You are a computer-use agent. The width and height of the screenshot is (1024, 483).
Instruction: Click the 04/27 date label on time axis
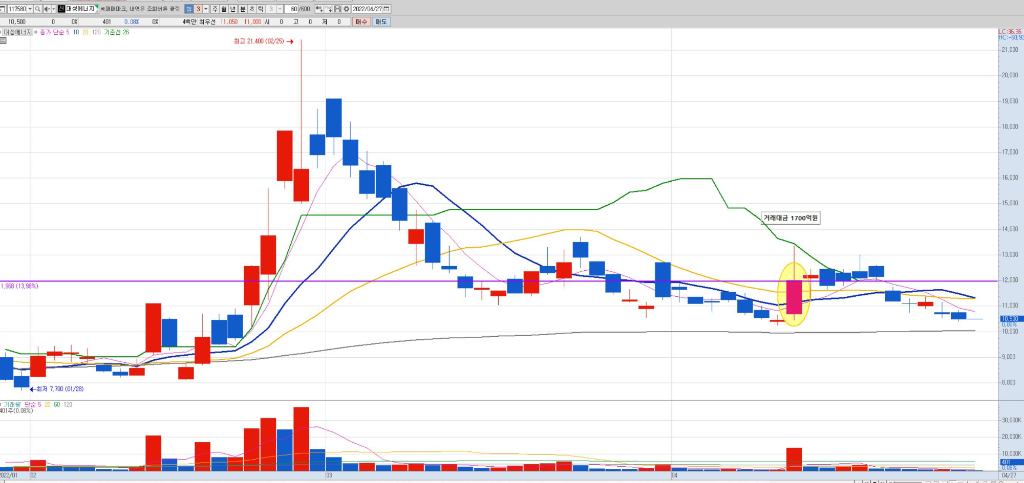tap(1009, 475)
